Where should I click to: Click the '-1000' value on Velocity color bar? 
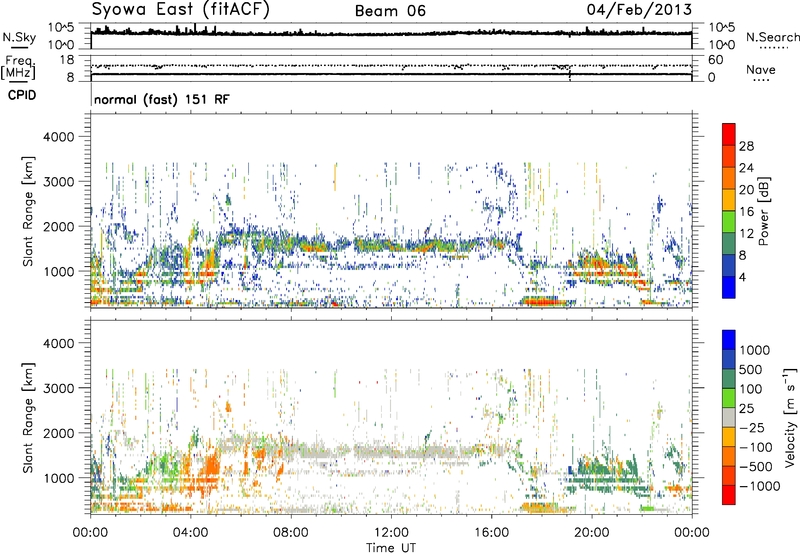[x=760, y=486]
